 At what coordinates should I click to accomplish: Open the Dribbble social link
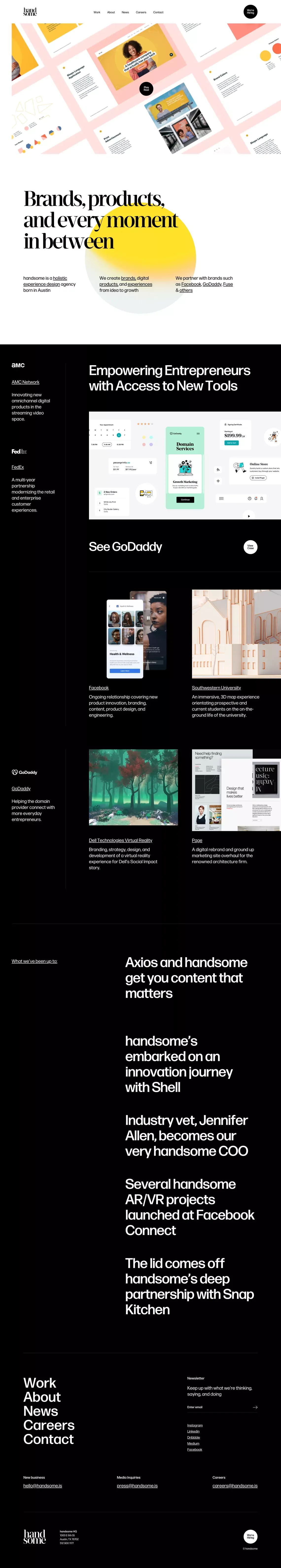point(193,1438)
